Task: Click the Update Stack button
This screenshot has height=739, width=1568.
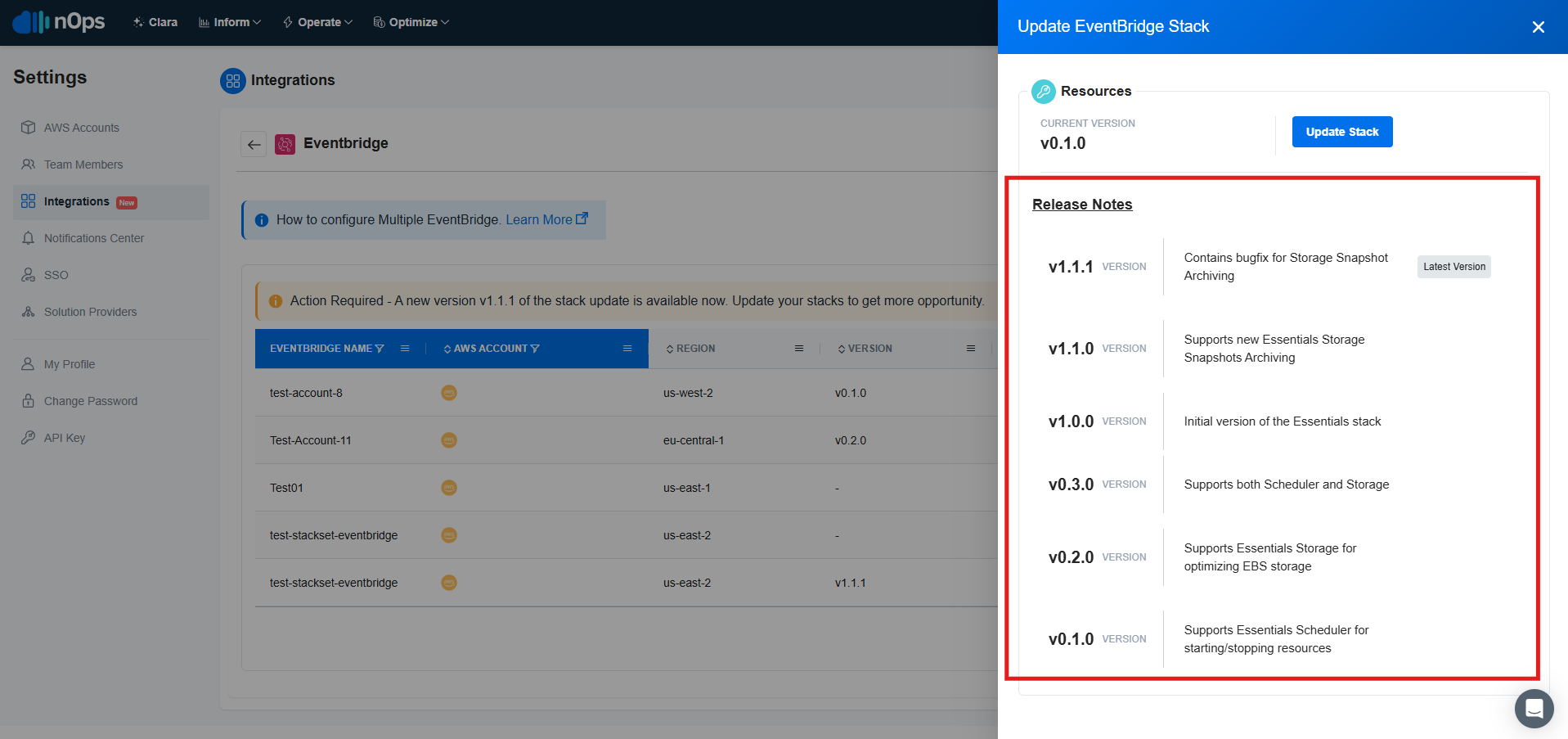Action: (1341, 132)
